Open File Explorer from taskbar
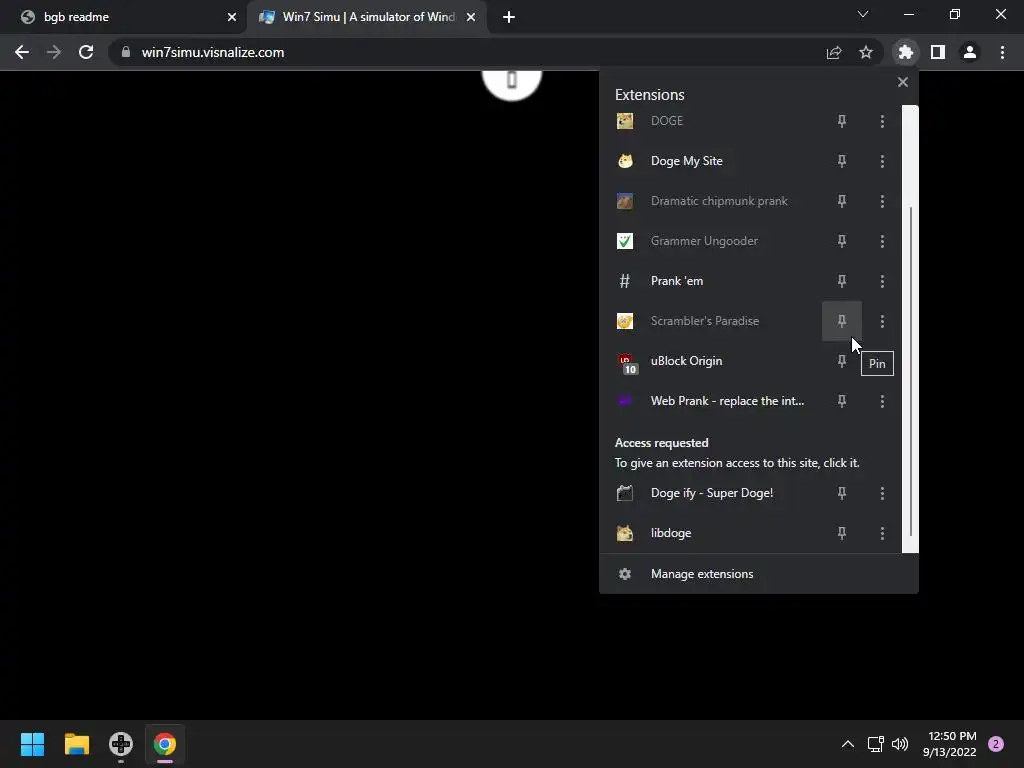This screenshot has width=1024, height=768. [x=76, y=744]
